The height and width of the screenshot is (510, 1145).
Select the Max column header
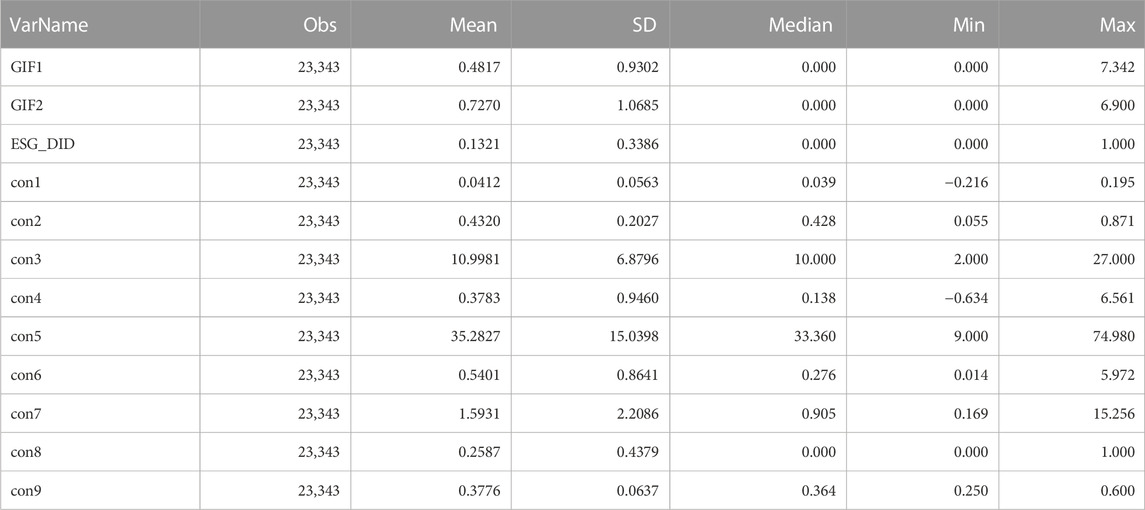1117,25
